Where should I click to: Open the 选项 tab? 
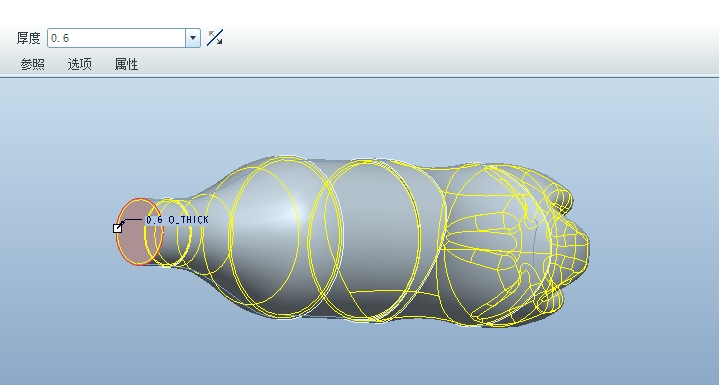(x=79, y=64)
